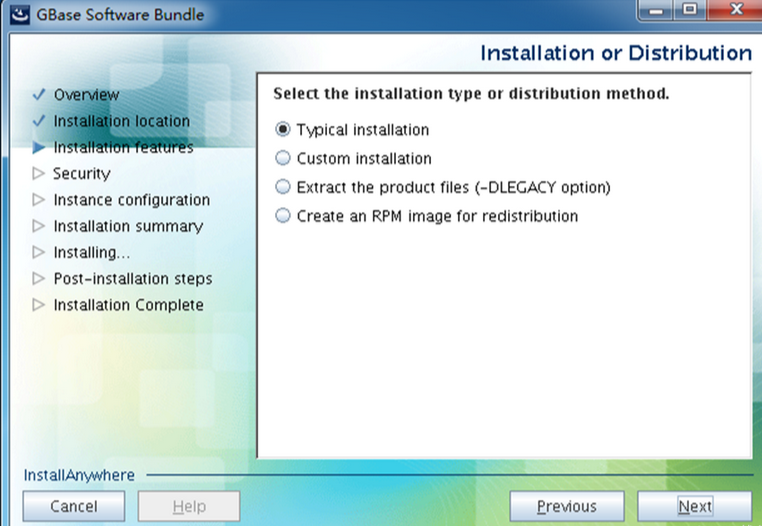Click the Installation features step label

[x=123, y=147]
